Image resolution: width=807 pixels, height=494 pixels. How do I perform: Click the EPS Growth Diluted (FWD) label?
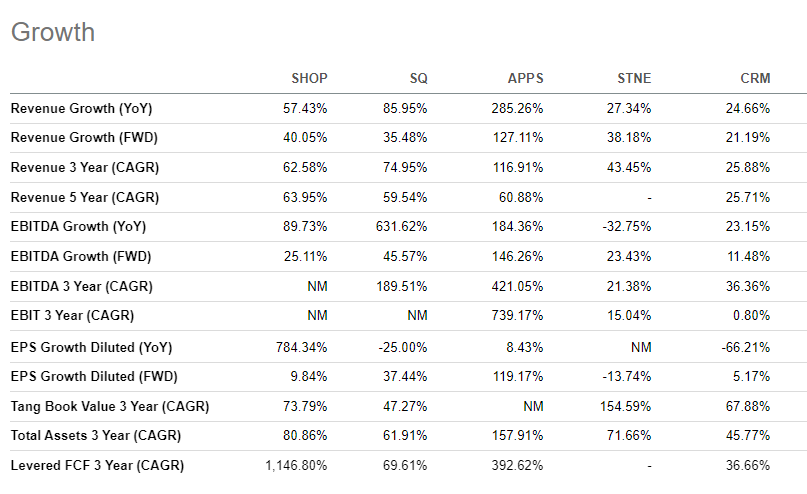pyautogui.click(x=94, y=377)
